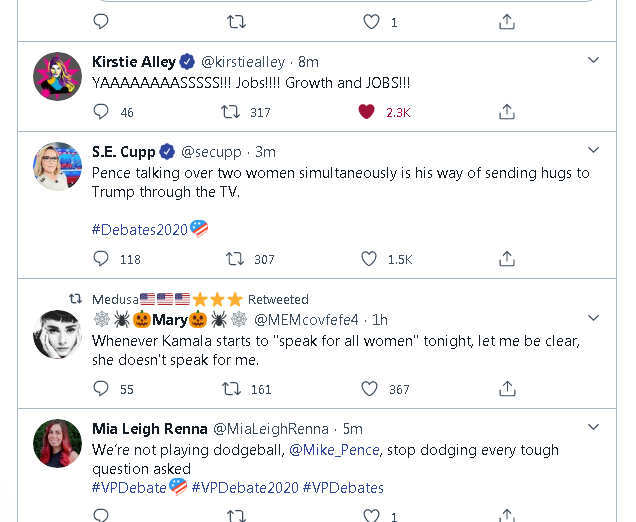Retweet S.E. Cupp's Pence tweet

click(x=236, y=259)
